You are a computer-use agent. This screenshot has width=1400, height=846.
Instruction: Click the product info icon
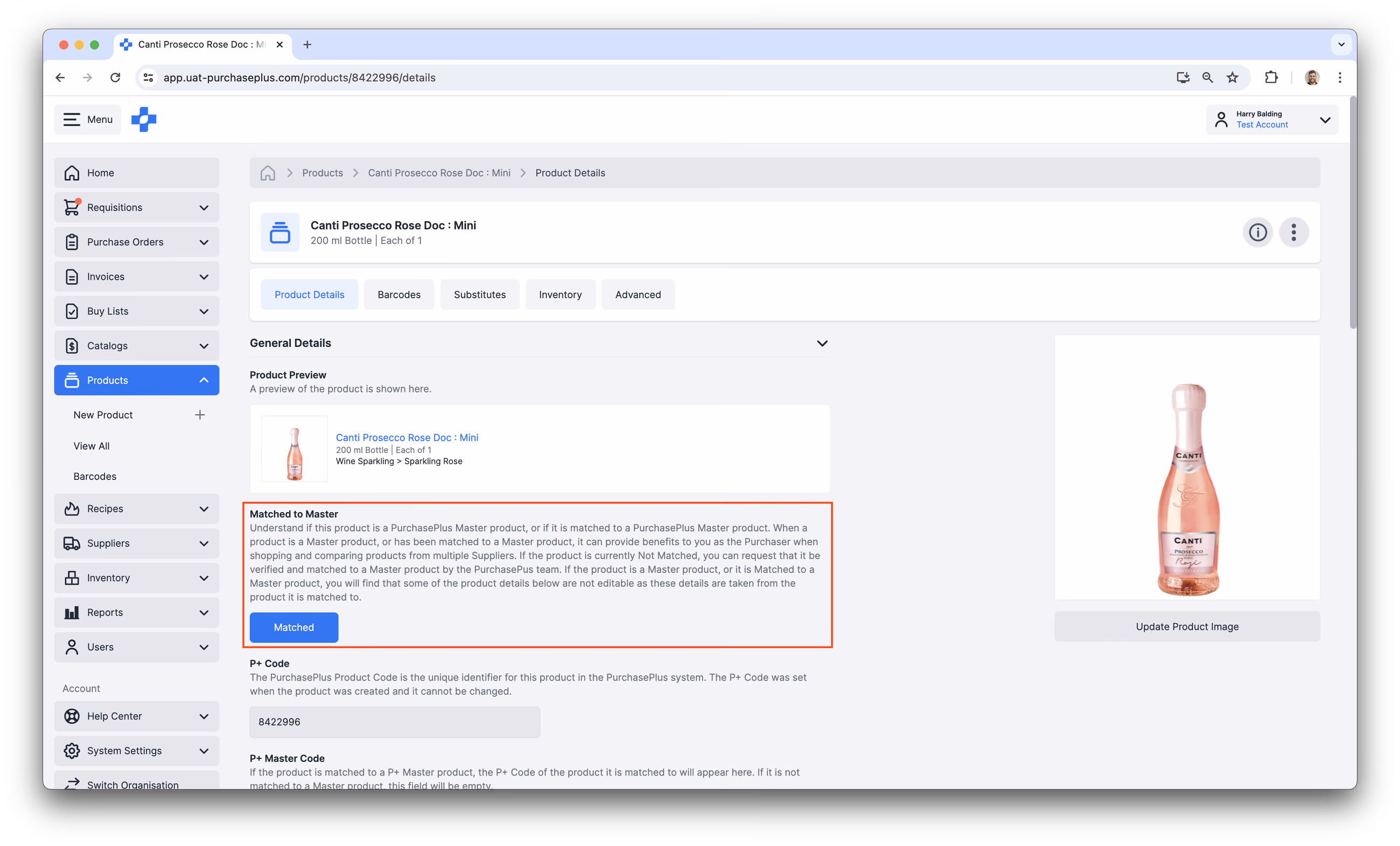(1257, 233)
